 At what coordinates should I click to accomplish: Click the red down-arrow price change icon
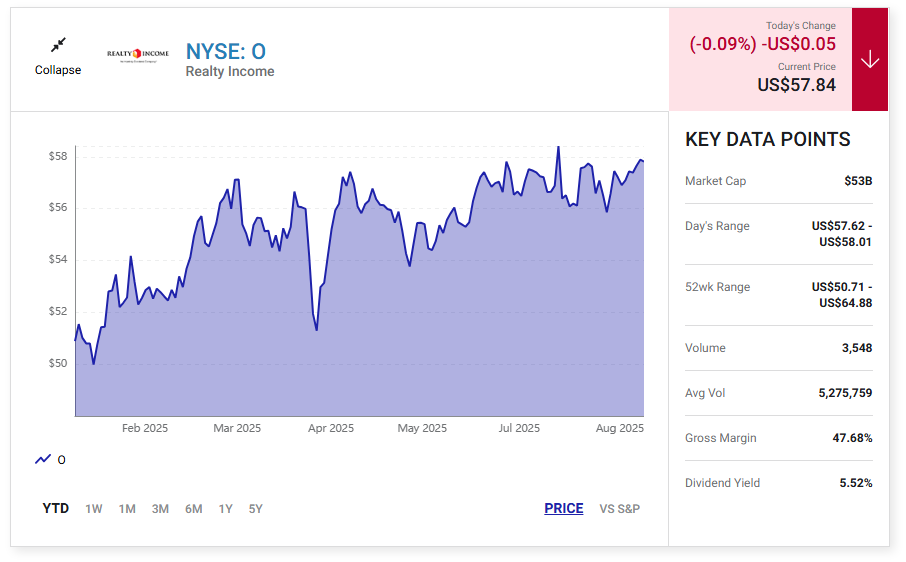(x=870, y=59)
